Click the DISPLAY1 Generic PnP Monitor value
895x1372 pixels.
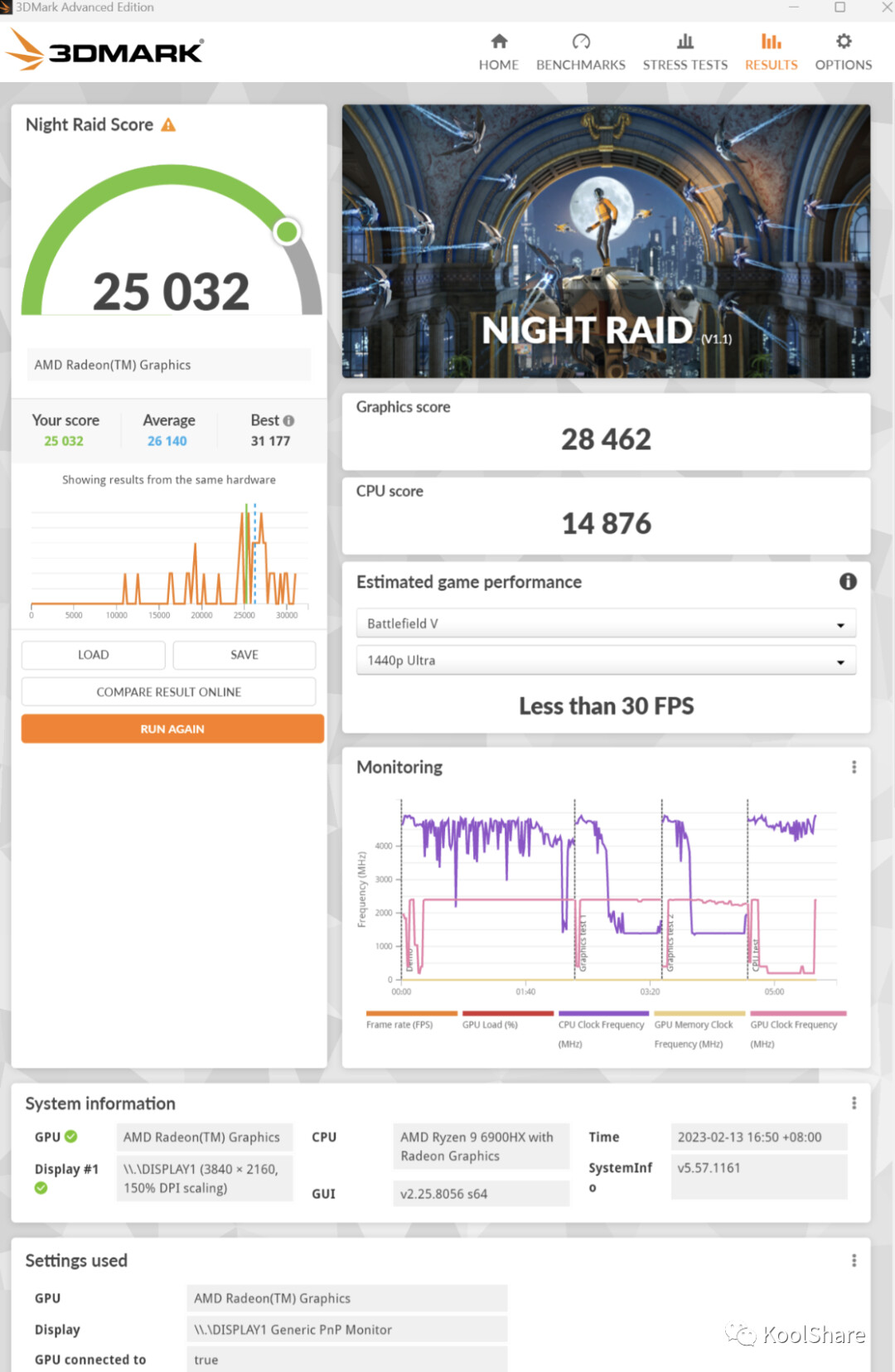(347, 1329)
